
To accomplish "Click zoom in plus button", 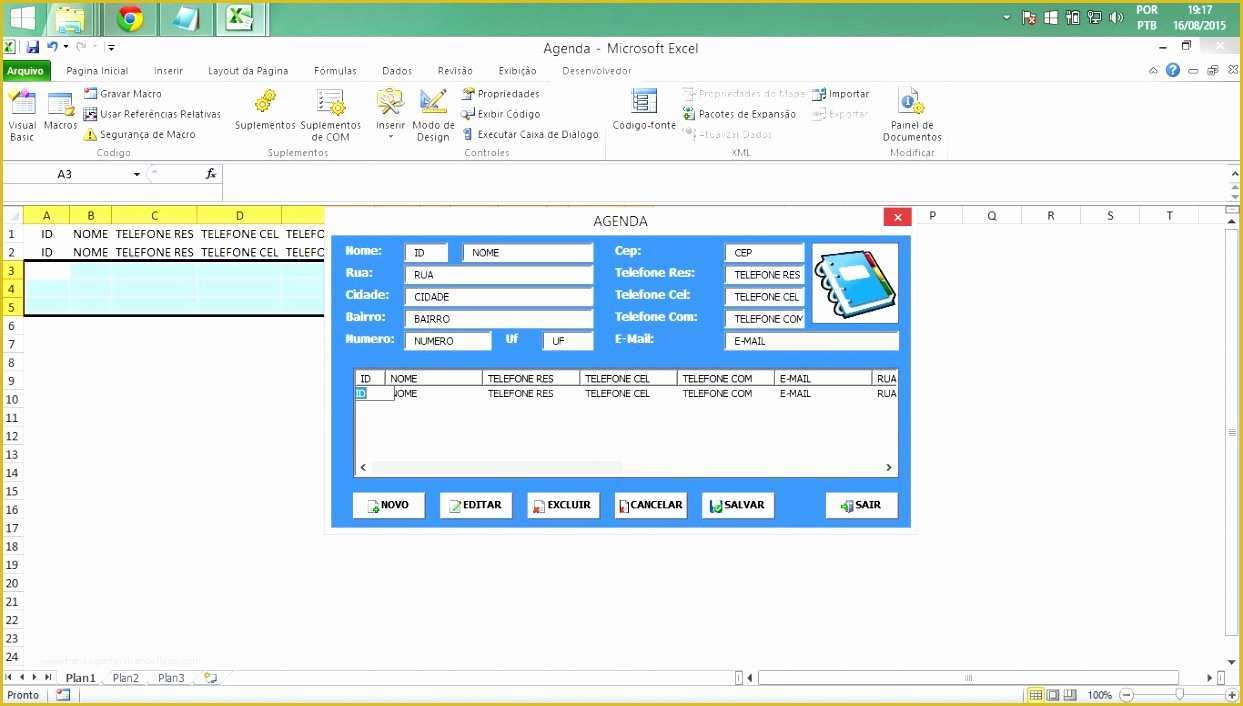I will click(1231, 695).
